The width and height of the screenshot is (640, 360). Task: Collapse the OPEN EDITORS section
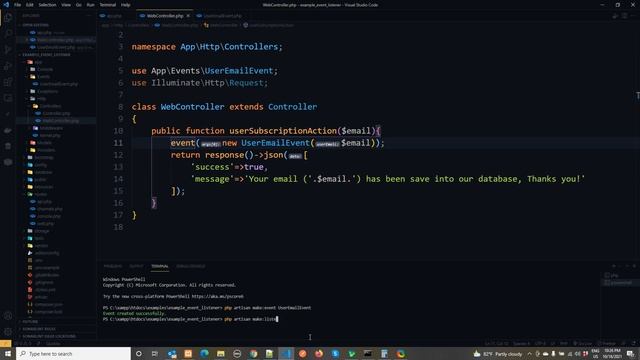(35, 25)
